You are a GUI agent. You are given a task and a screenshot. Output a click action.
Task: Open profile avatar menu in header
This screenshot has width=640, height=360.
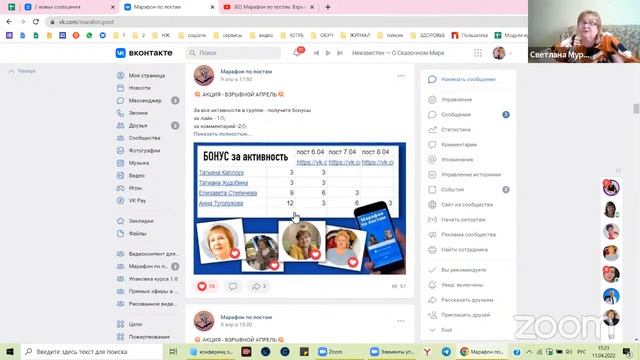coord(502,53)
